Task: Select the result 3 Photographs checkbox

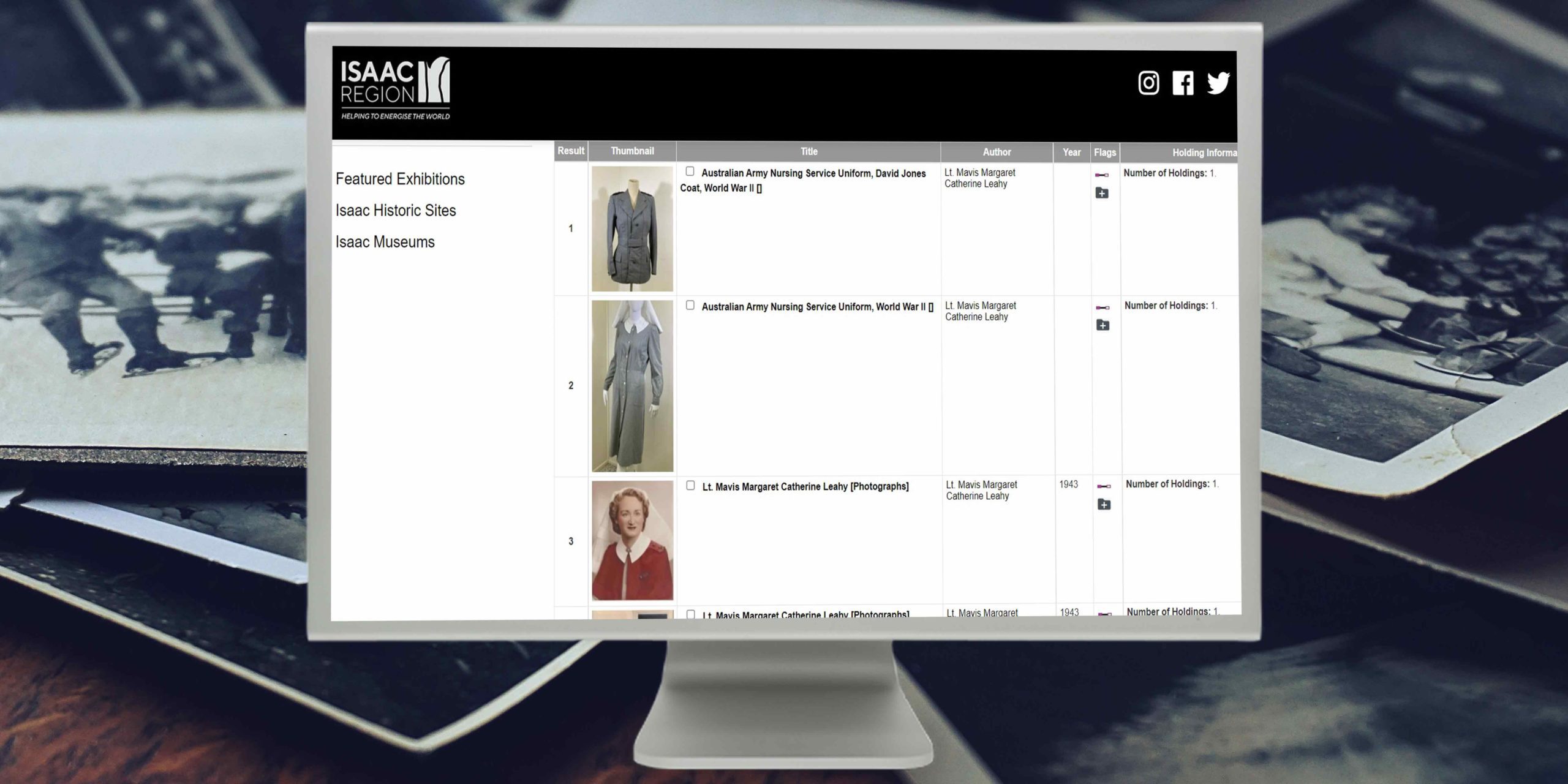Action: [x=690, y=485]
